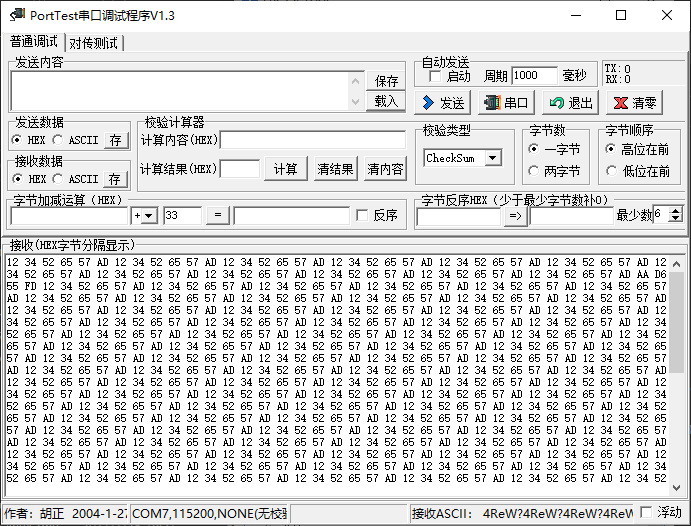Select the 一字节 one-byte radio button
The image size is (691, 526).
(x=533, y=149)
